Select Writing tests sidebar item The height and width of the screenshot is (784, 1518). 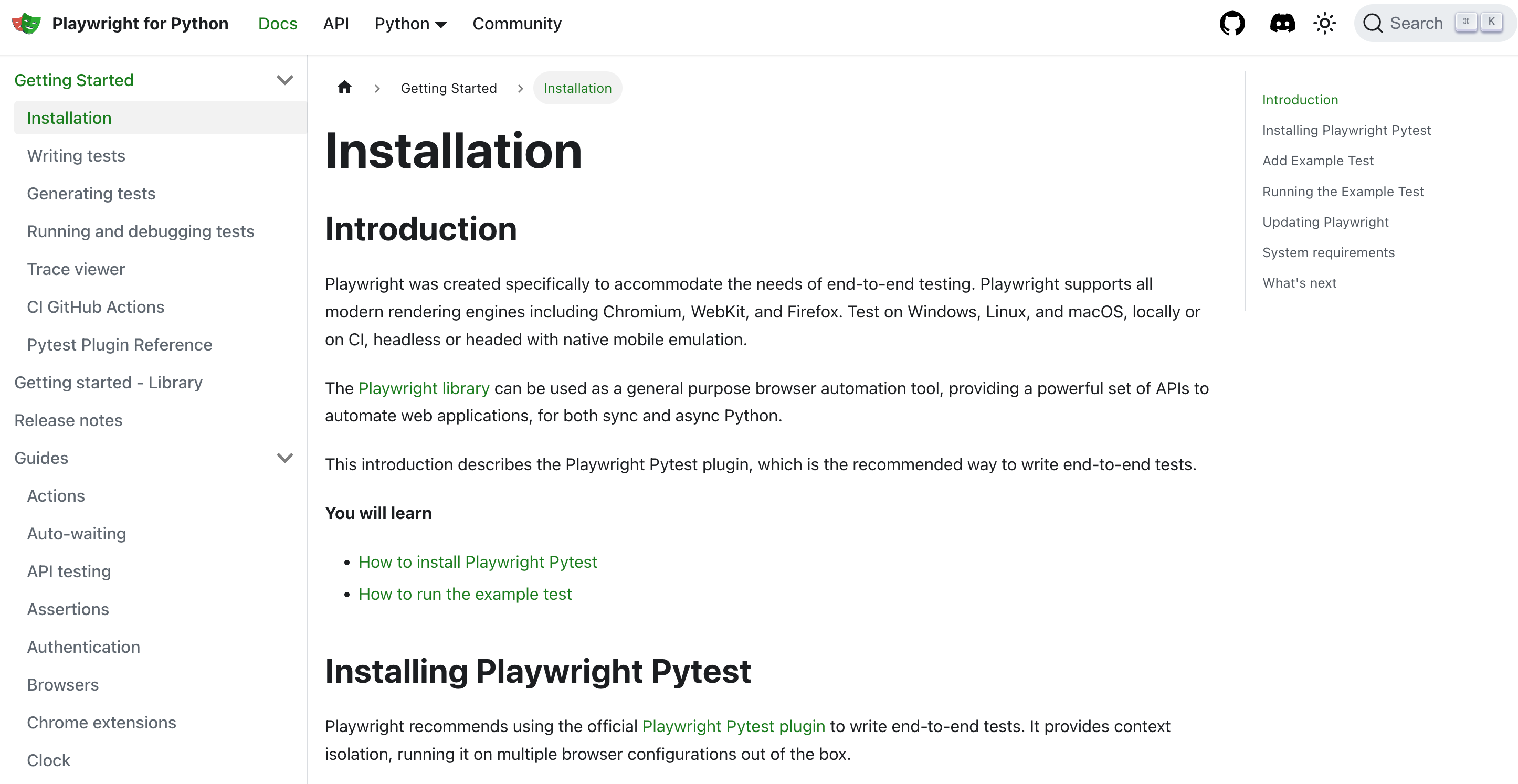coord(76,156)
